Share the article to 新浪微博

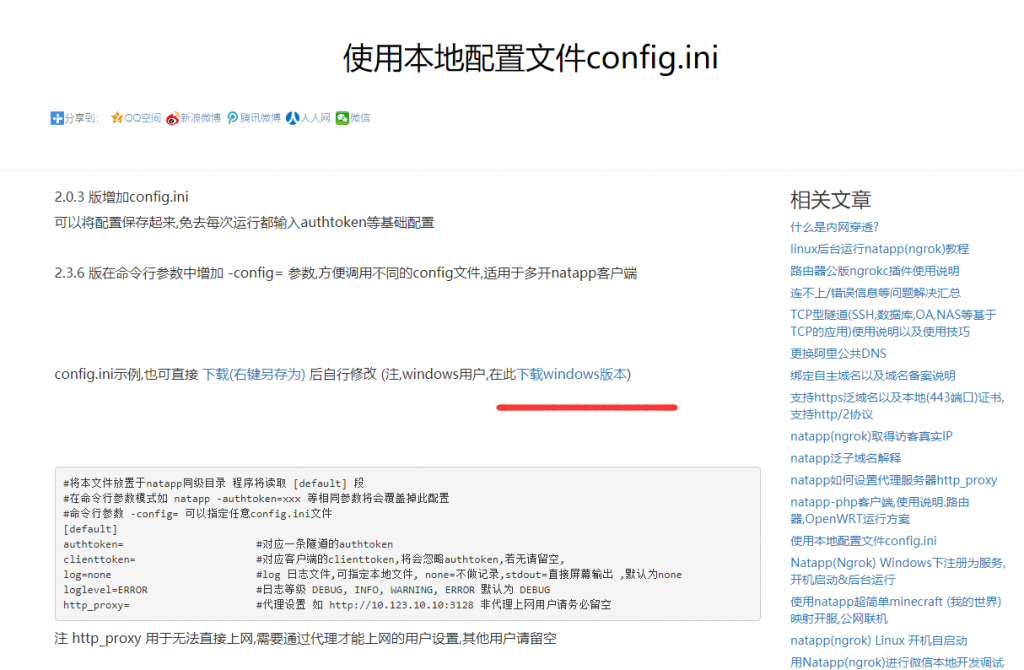pyautogui.click(x=193, y=118)
